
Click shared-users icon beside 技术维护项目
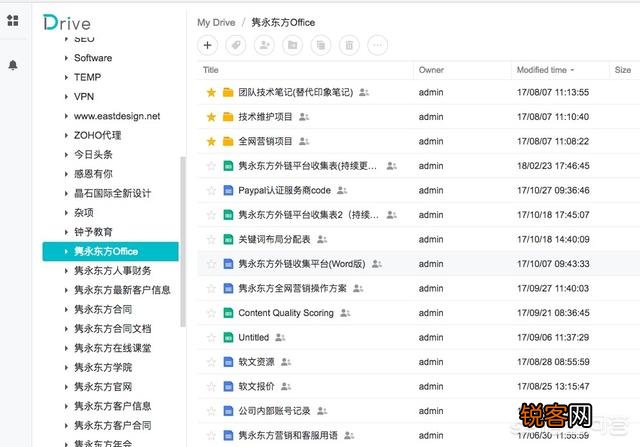304,117
